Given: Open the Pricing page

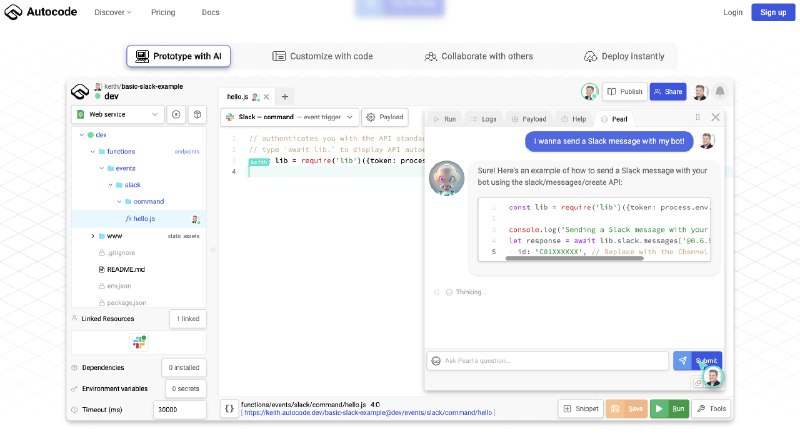Looking at the screenshot, I should [x=163, y=12].
